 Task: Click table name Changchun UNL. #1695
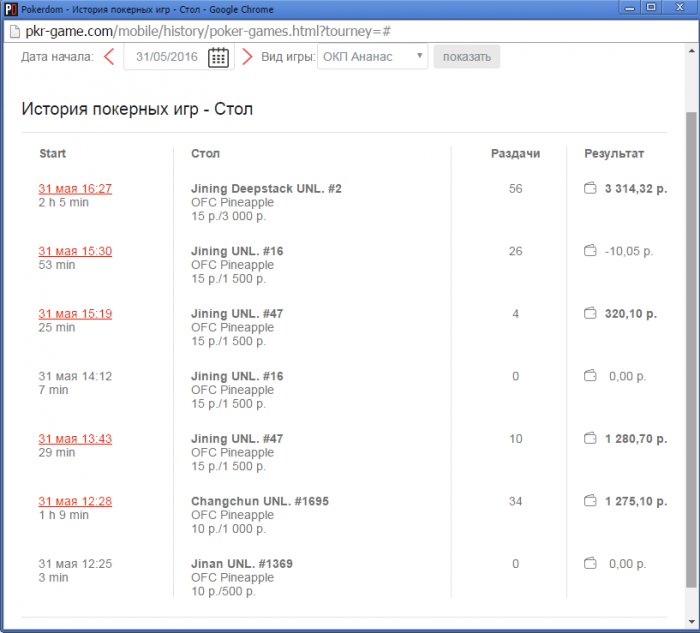coord(260,501)
